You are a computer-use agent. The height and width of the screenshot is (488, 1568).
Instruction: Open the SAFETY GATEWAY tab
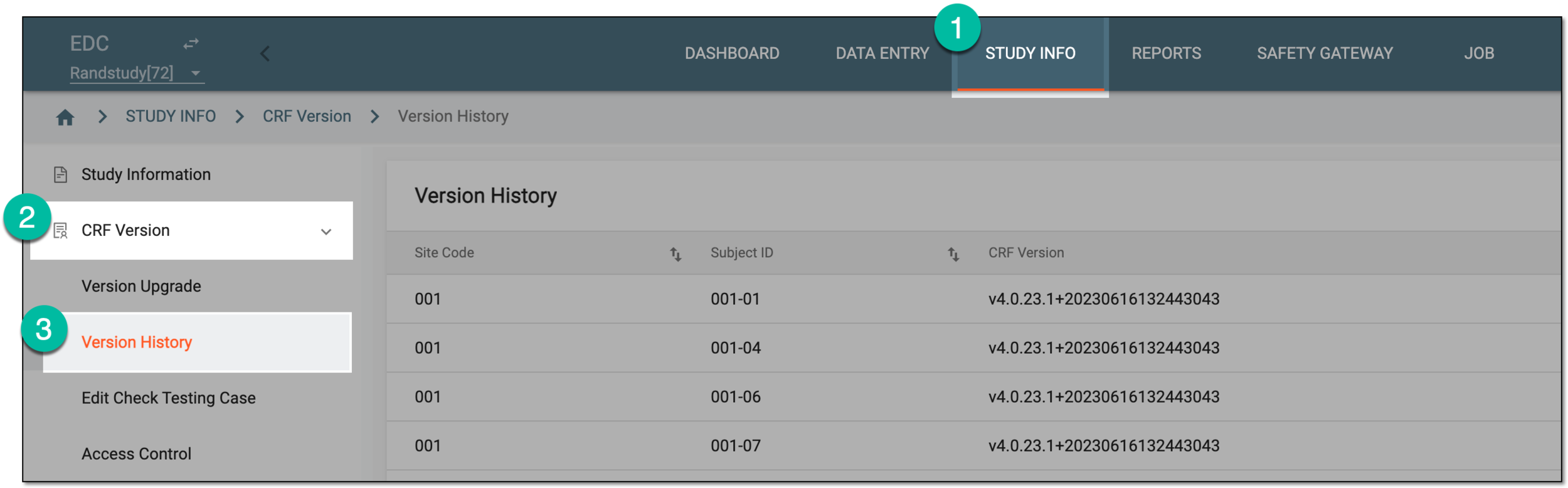[x=1325, y=53]
